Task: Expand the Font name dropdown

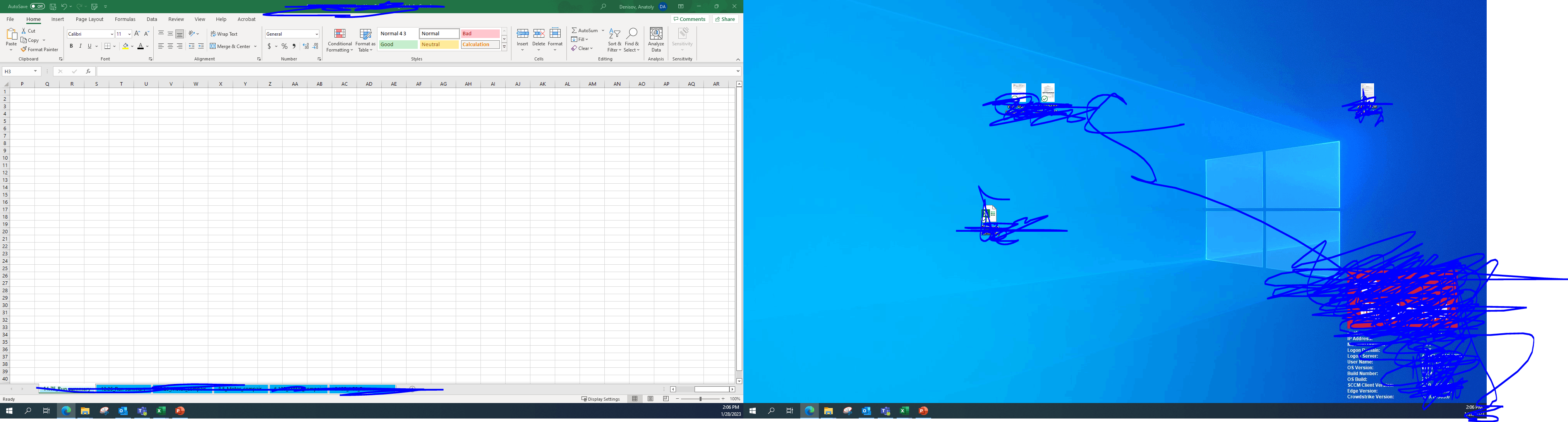Action: coord(112,34)
